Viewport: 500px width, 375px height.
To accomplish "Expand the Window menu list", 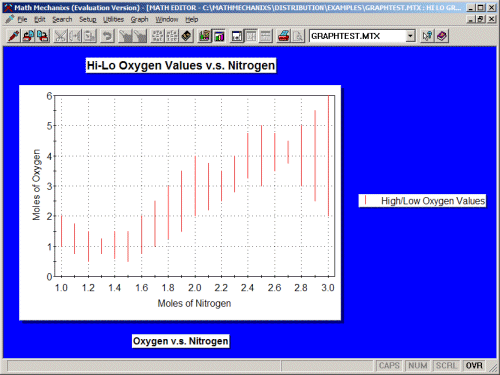I will pyautogui.click(x=167, y=20).
